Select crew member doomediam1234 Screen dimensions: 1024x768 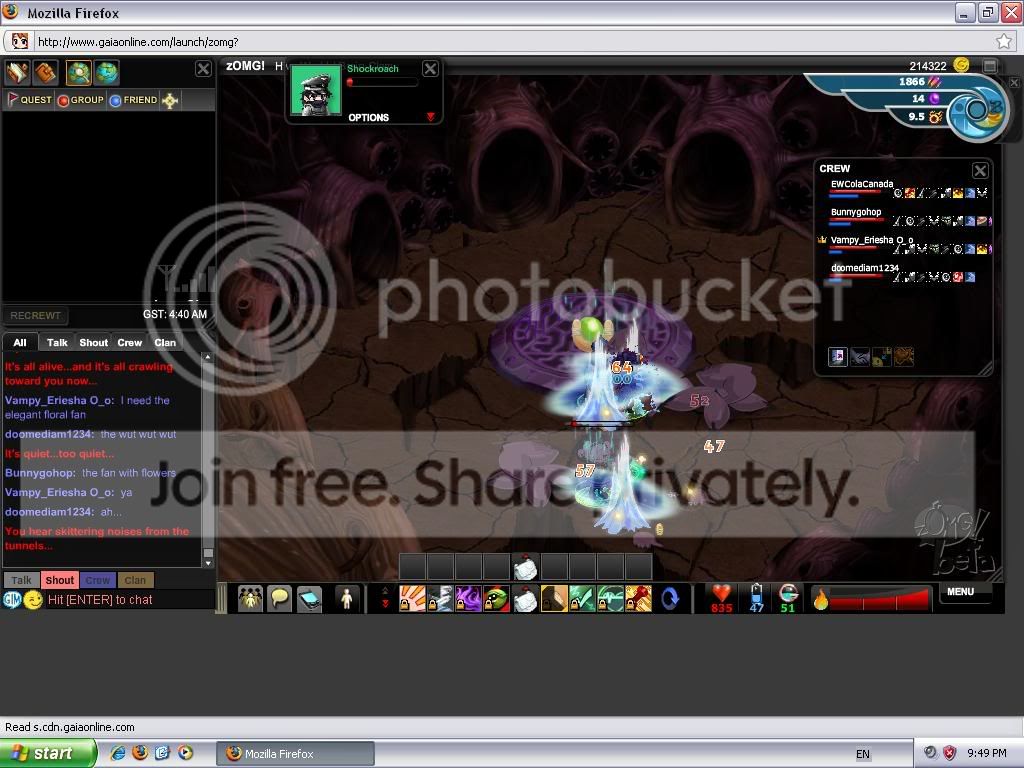[x=865, y=268]
